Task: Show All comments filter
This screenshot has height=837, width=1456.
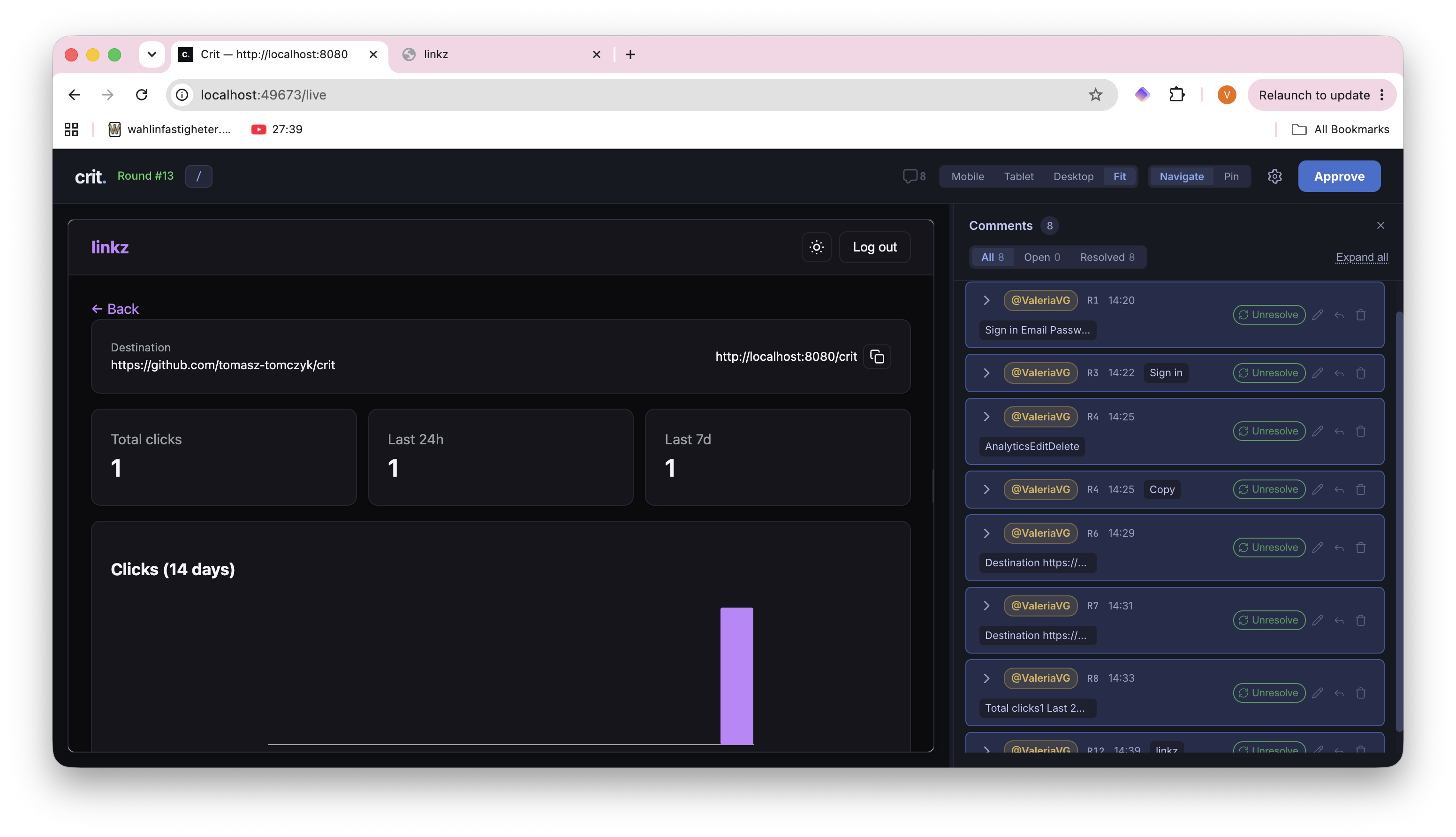Action: [992, 257]
